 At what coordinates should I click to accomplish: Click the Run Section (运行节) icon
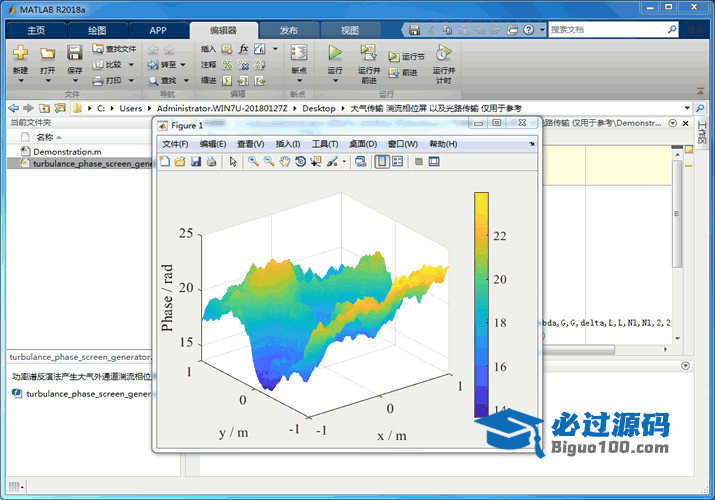click(x=394, y=57)
